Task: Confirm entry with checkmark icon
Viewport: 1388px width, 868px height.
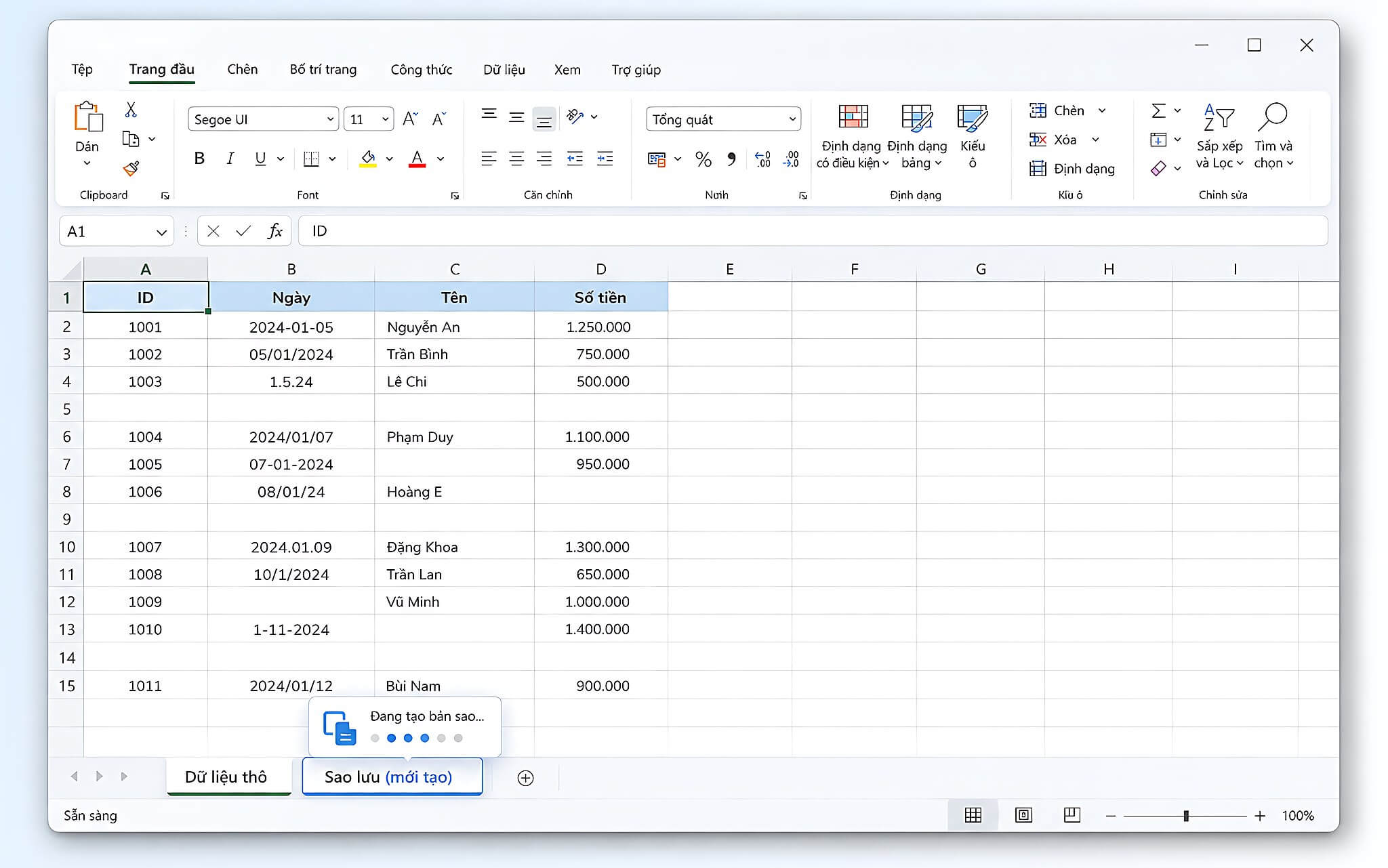Action: click(x=243, y=231)
